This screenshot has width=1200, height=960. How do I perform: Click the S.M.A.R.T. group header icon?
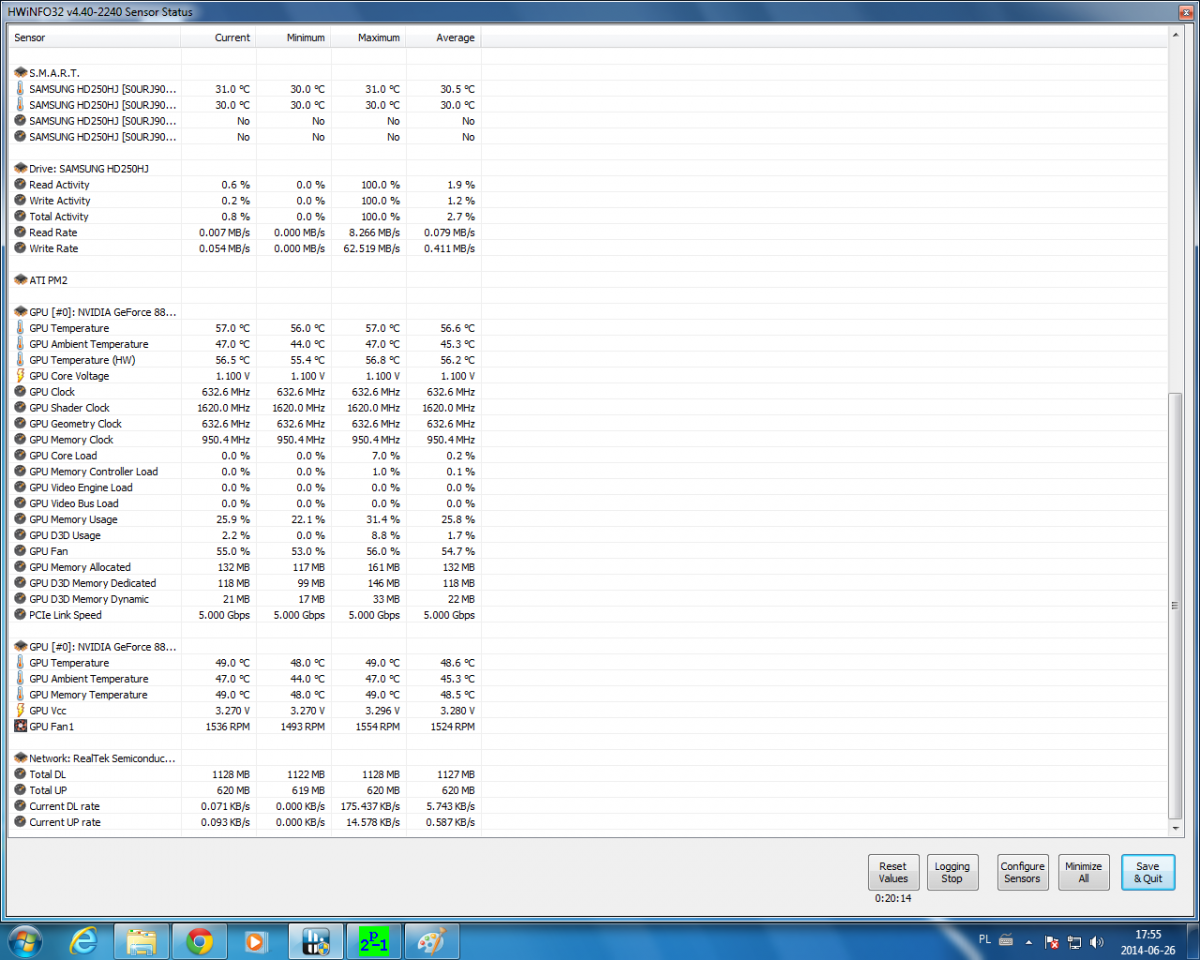click(20, 73)
